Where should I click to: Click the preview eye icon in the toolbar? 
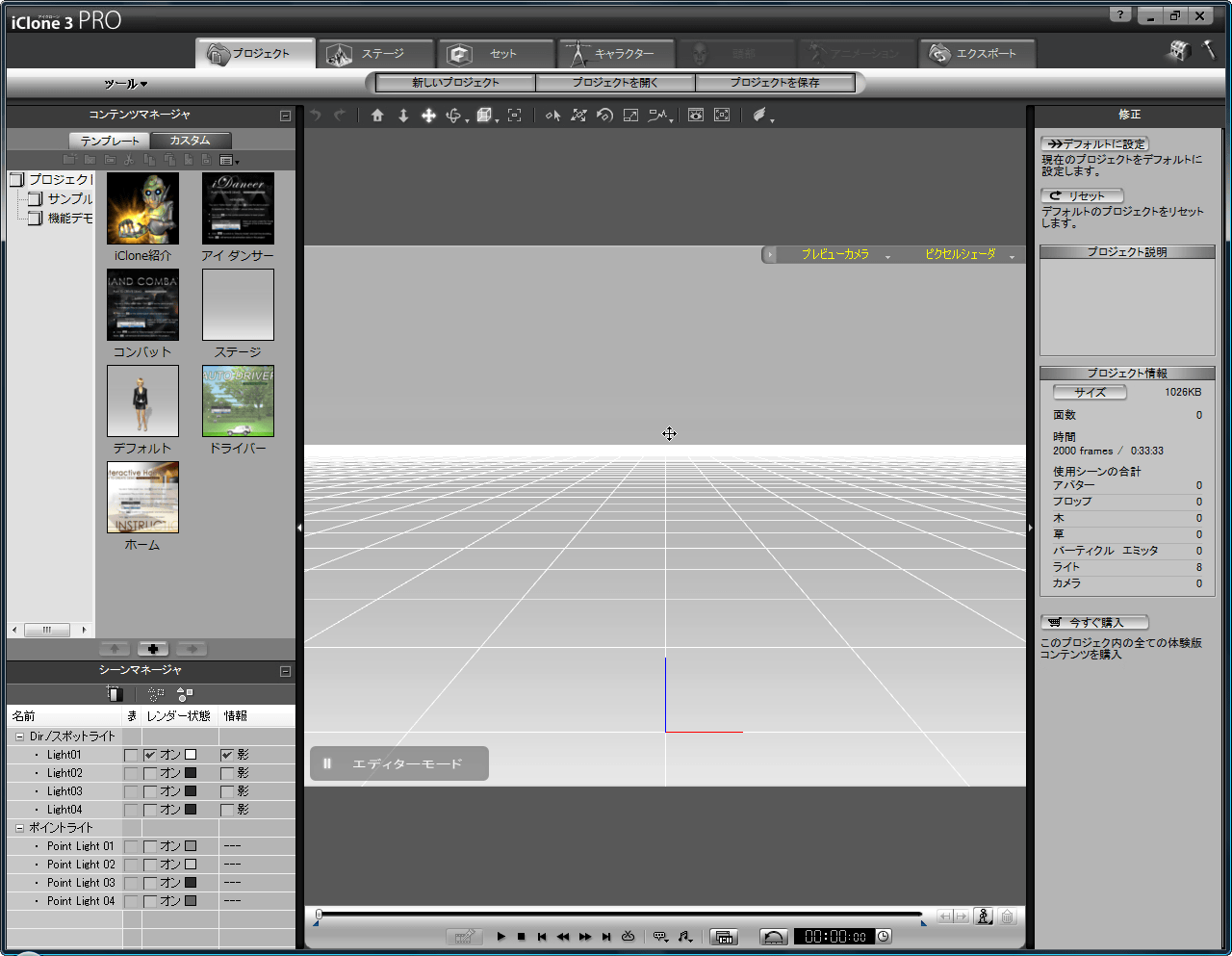[x=696, y=115]
